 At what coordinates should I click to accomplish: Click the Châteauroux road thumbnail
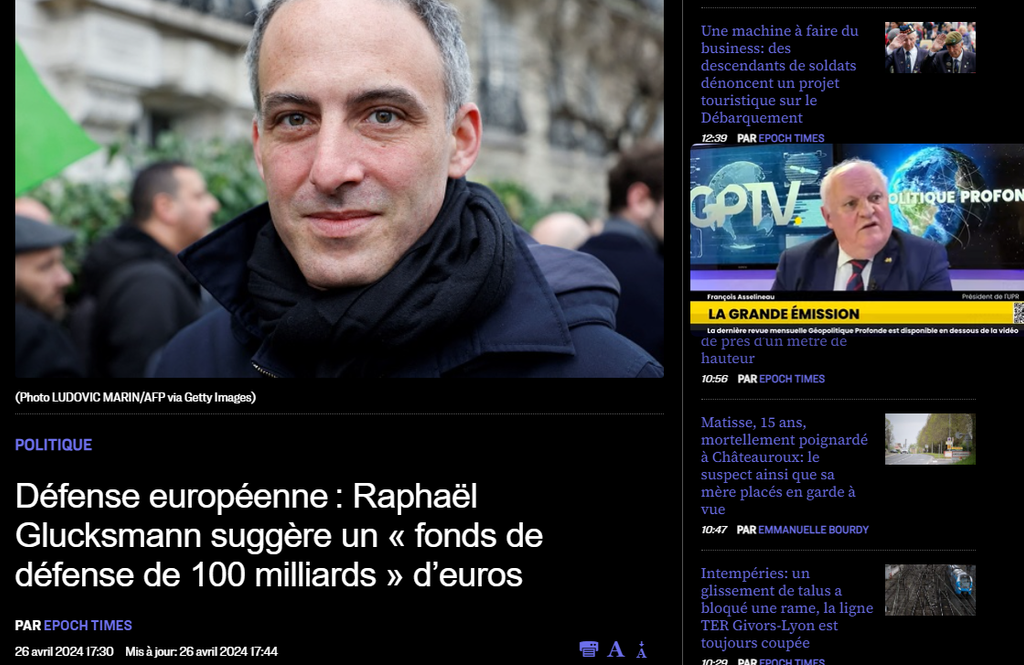930,439
